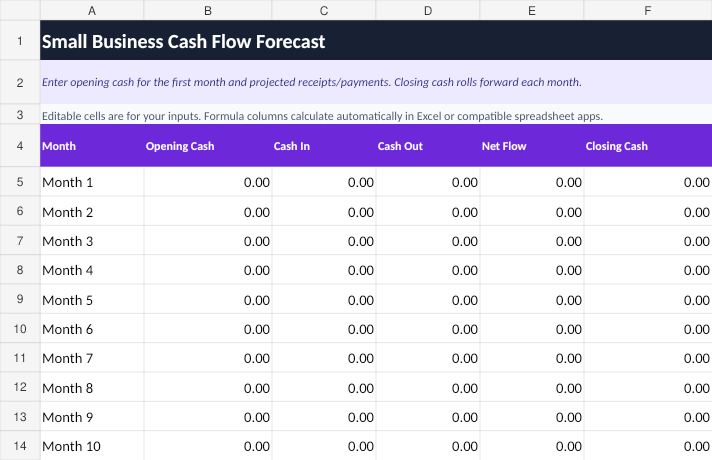The height and width of the screenshot is (460, 712).
Task: Select the Month 7 label cell
Action: pos(92,358)
